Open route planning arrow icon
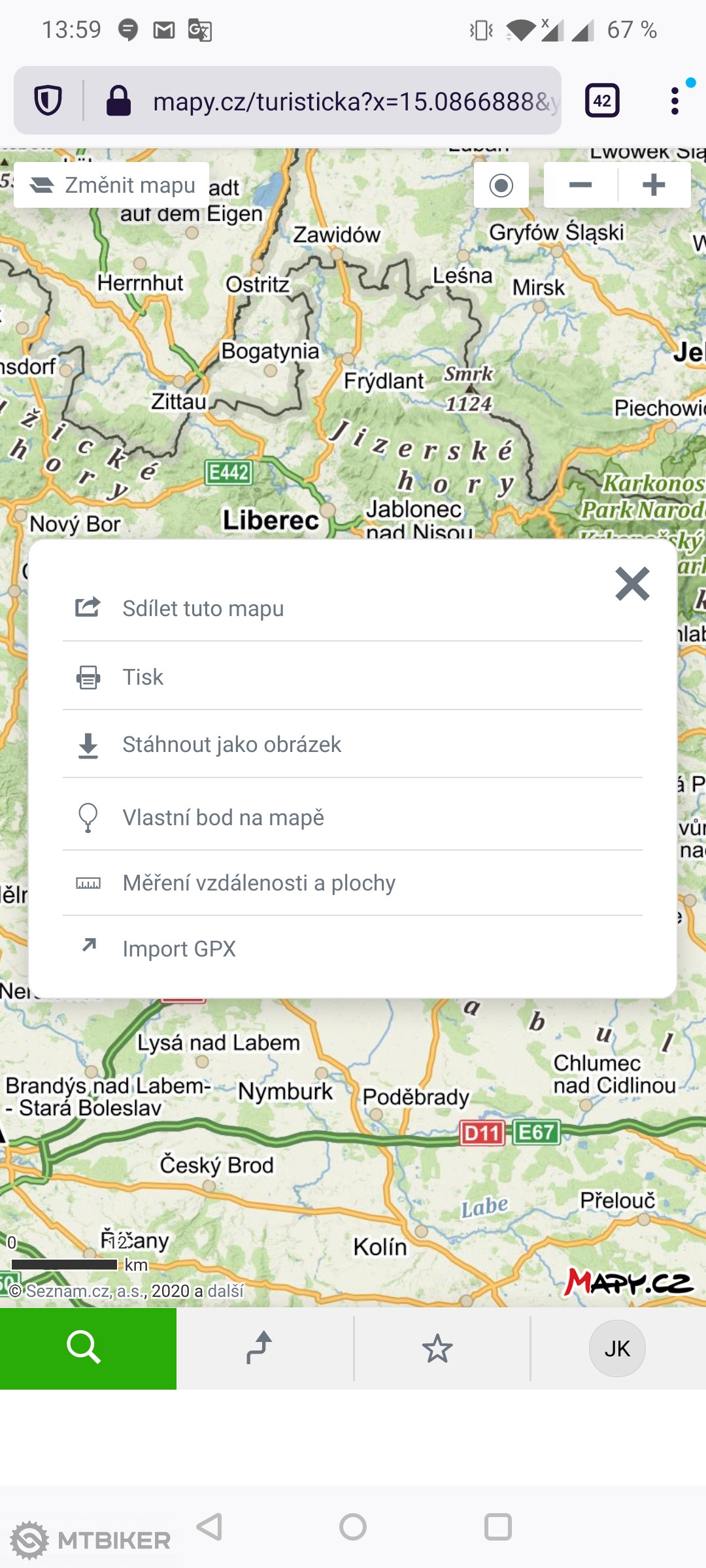 pyautogui.click(x=260, y=1348)
